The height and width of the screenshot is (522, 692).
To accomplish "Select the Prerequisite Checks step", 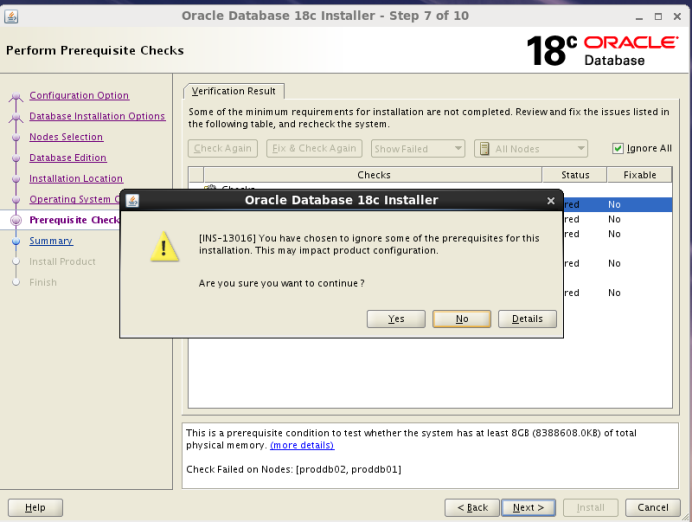I will pyautogui.click(x=74, y=220).
